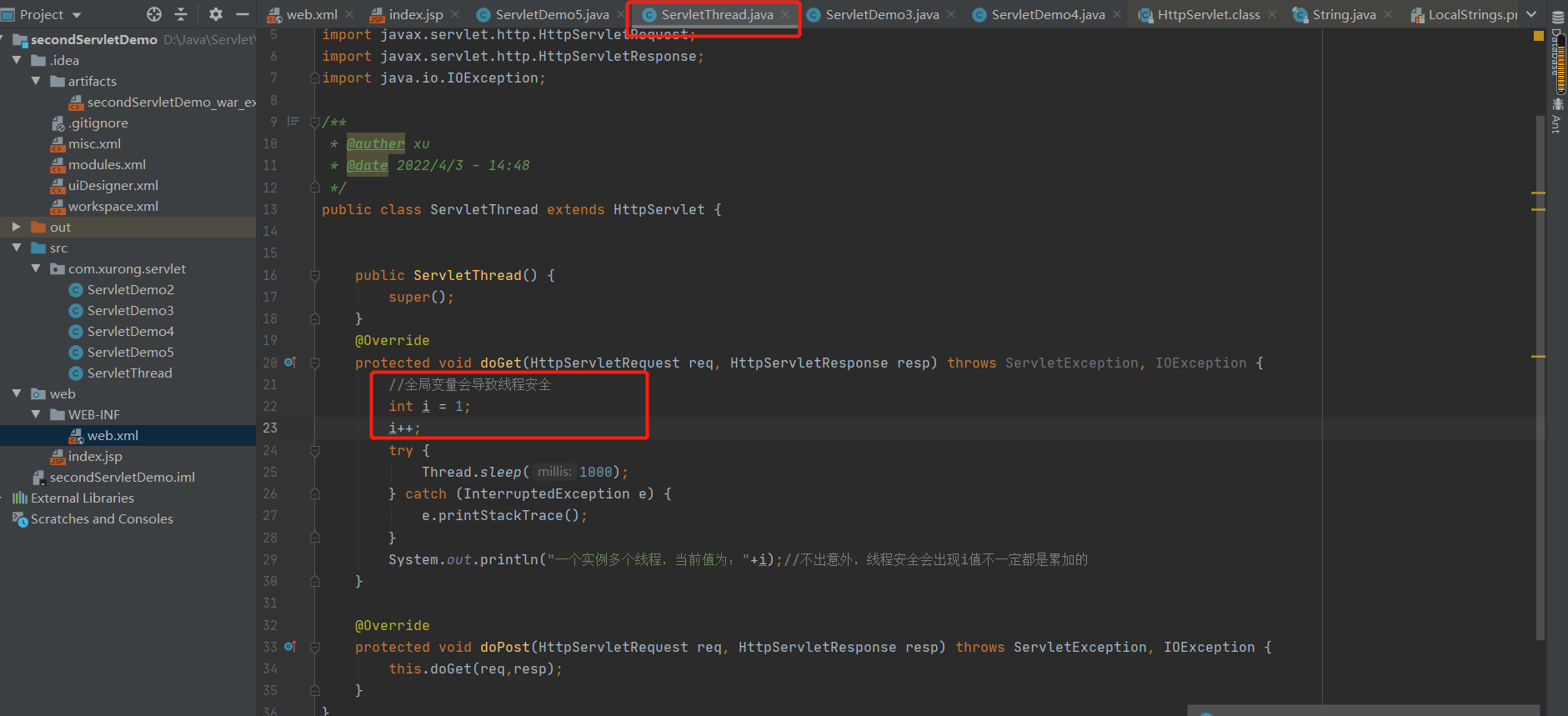1568x716 pixels.
Task: Expand the out folder
Action: point(17,227)
